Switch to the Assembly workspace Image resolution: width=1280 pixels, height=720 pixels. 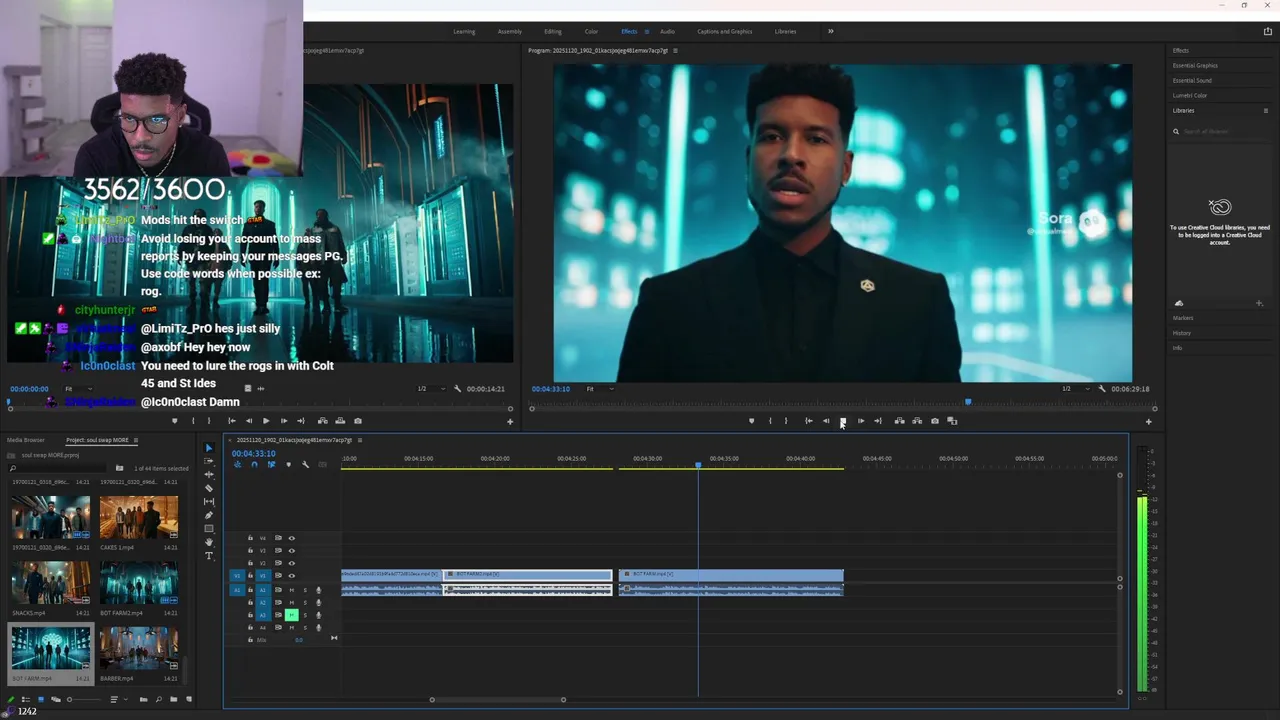(510, 31)
